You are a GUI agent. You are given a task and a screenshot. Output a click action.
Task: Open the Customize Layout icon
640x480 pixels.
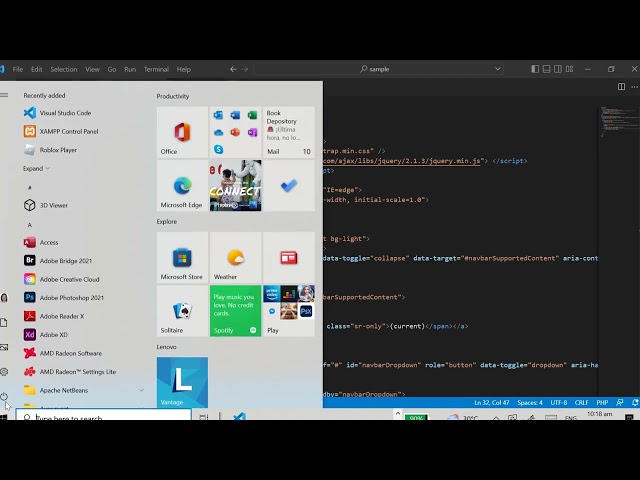[x=569, y=69]
